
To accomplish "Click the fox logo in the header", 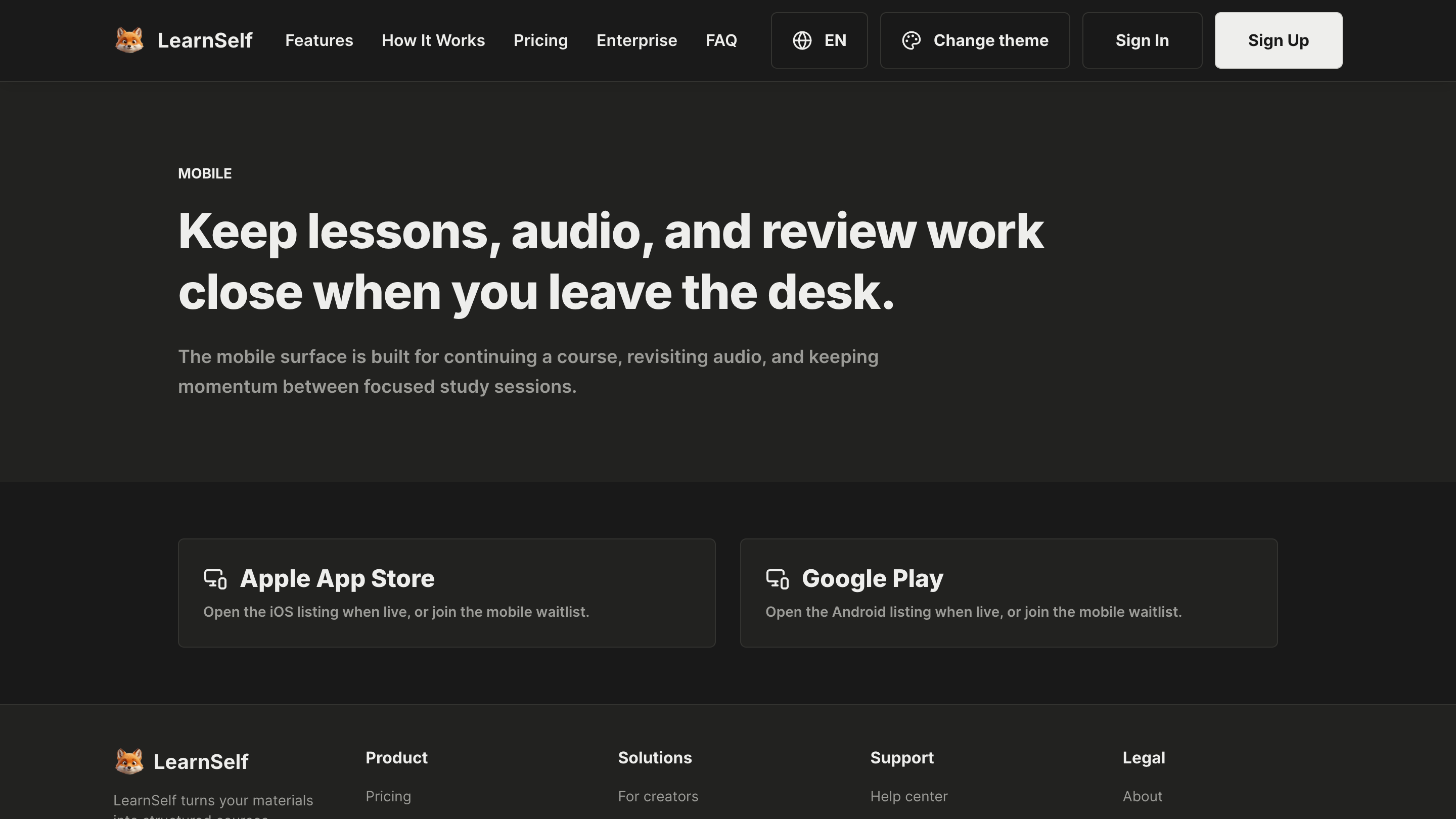I will pyautogui.click(x=129, y=40).
